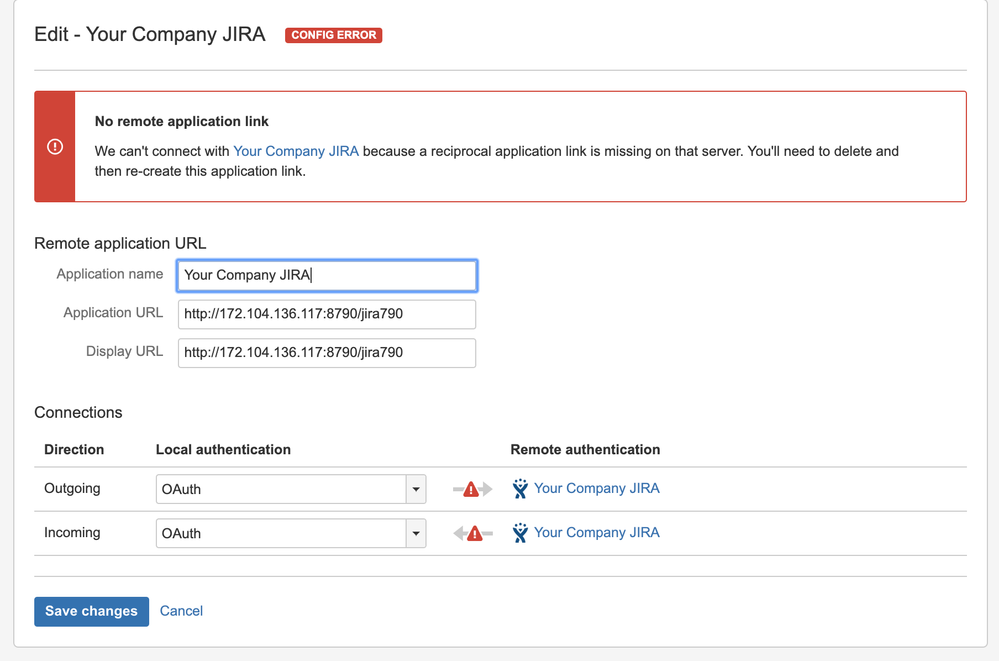
Task: Open Your Company JIRA link in Incoming row
Action: 596,532
